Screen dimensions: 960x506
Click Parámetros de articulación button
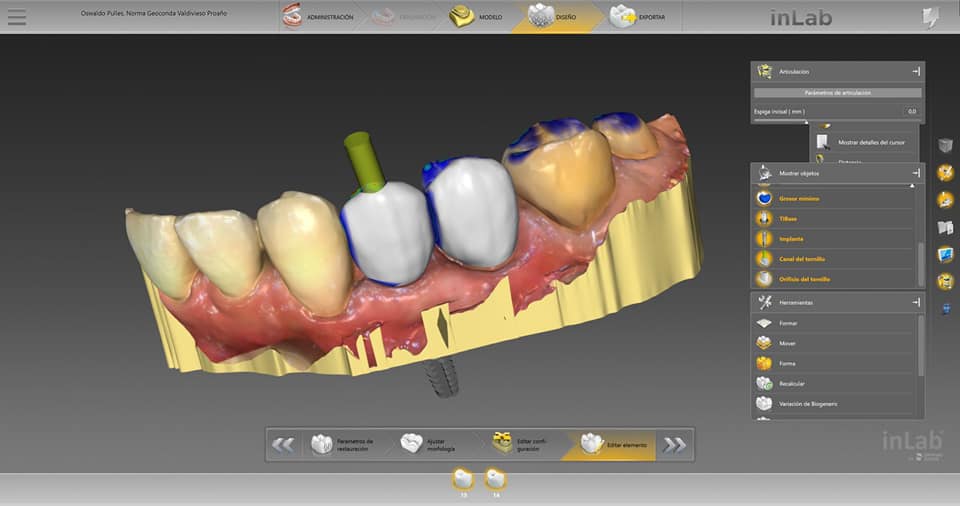coord(838,93)
